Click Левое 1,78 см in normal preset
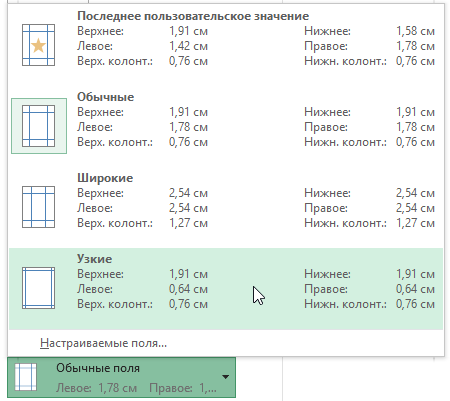The image size is (450, 401). pos(142,127)
